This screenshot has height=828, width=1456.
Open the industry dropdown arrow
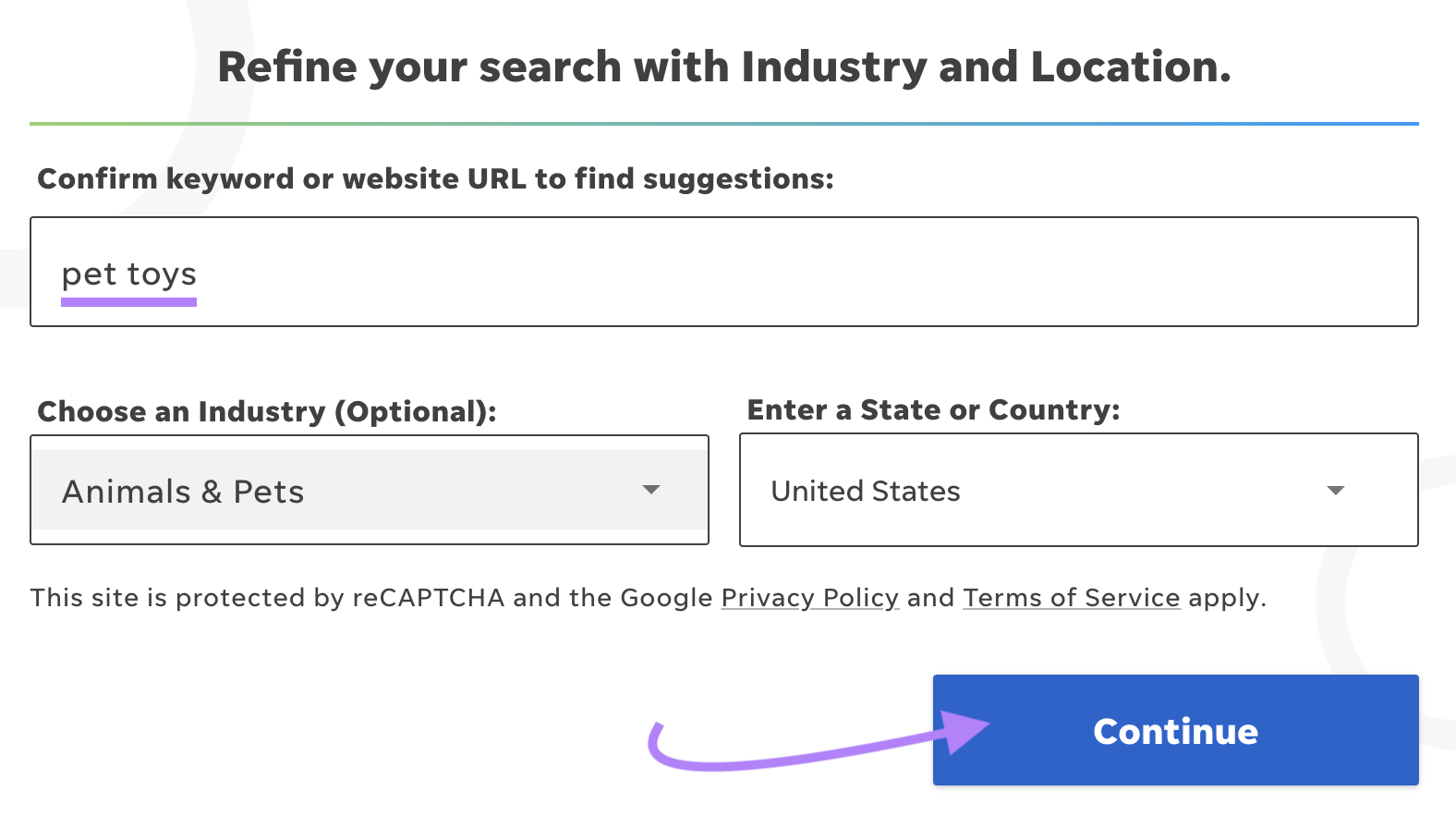[x=652, y=491]
